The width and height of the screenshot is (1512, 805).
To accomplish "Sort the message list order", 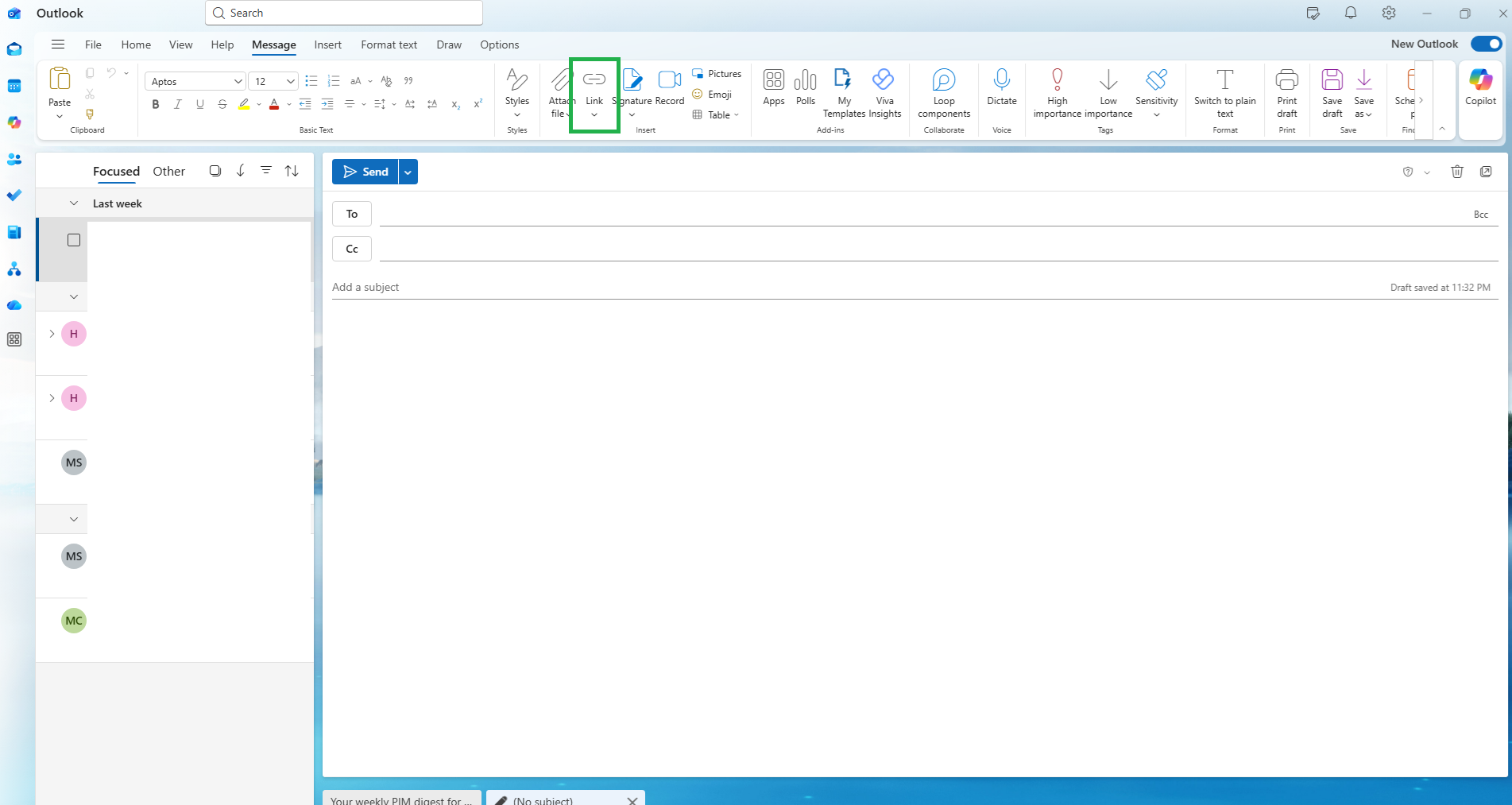I will point(292,171).
